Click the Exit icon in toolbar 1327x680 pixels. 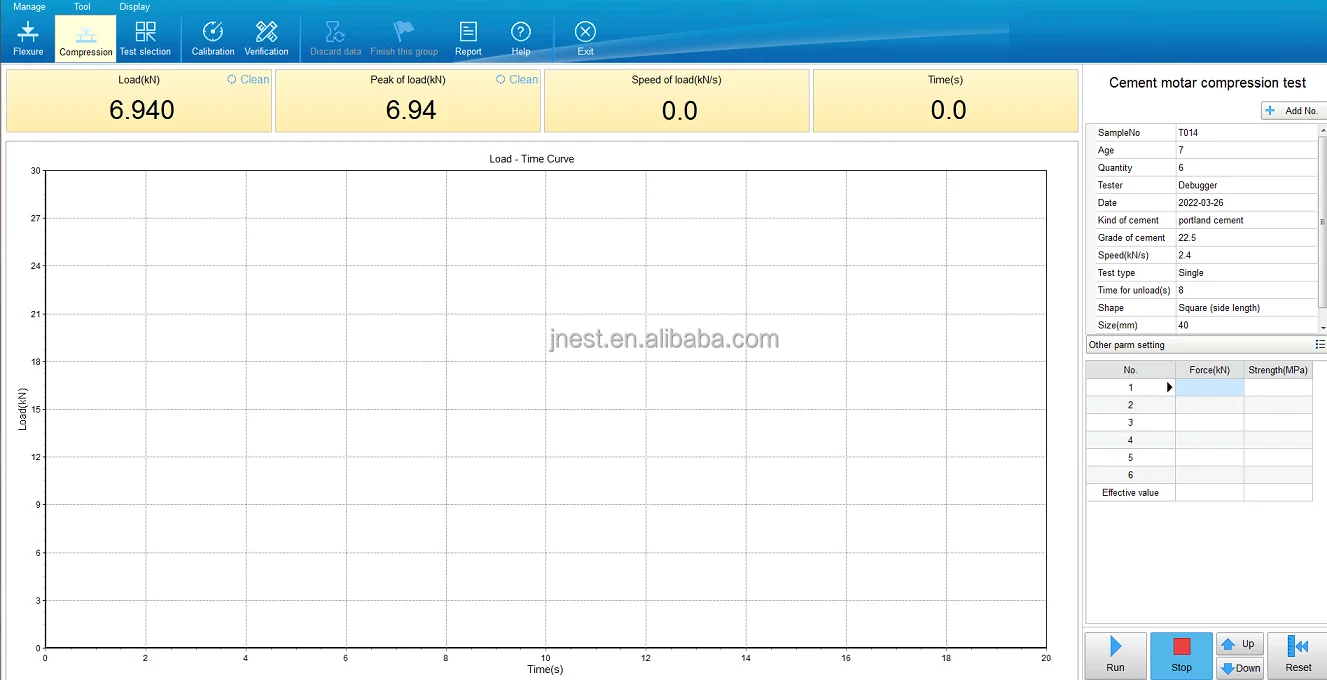tap(585, 38)
